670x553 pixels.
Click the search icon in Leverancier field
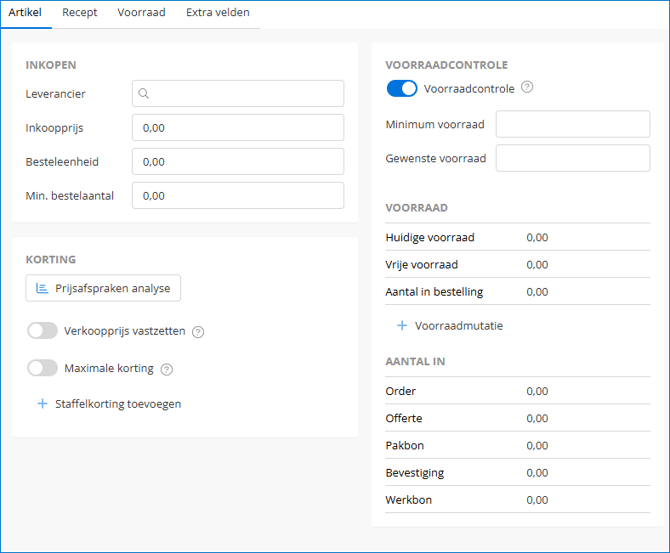click(x=144, y=94)
